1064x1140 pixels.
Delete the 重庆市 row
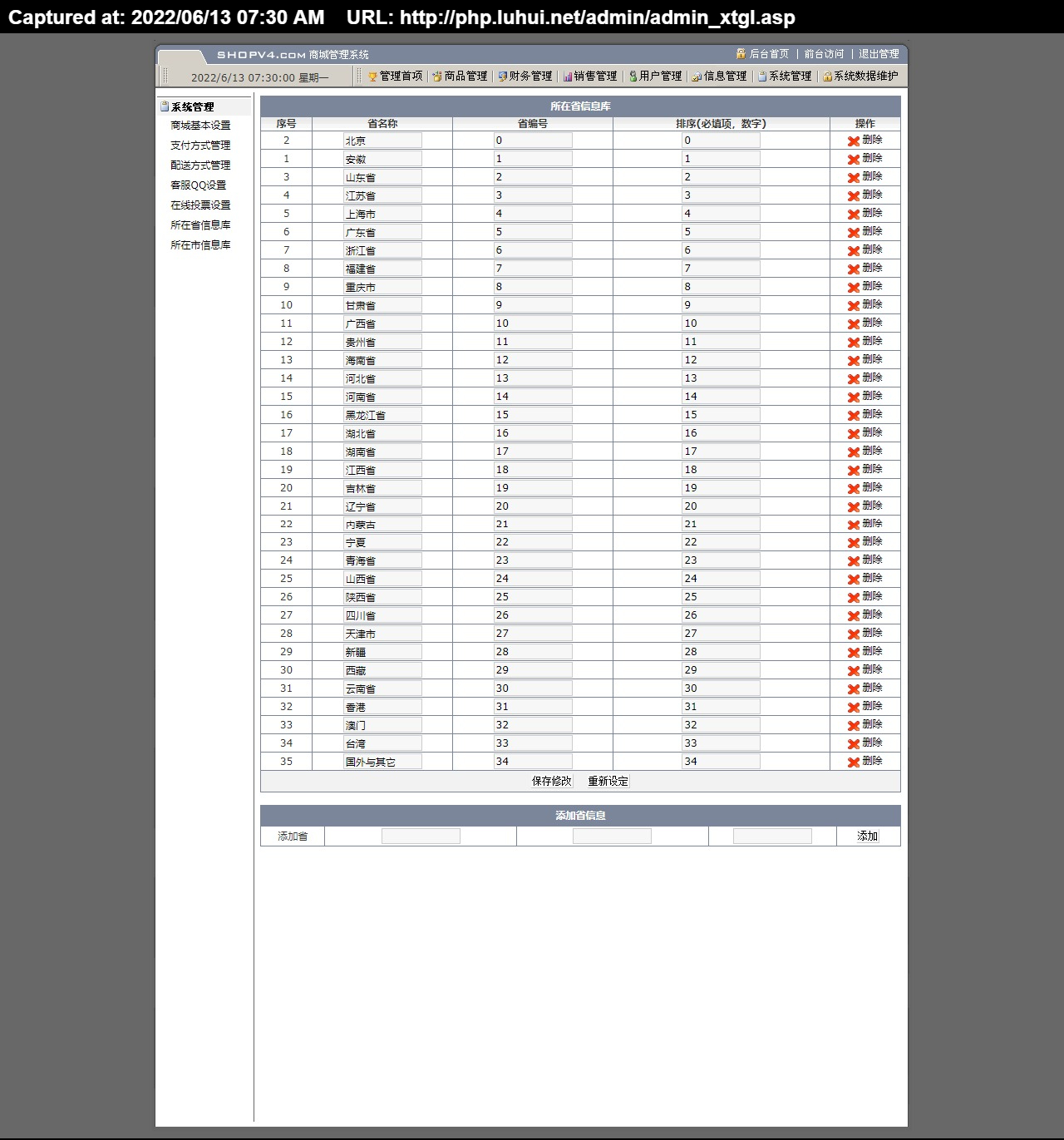tap(864, 287)
